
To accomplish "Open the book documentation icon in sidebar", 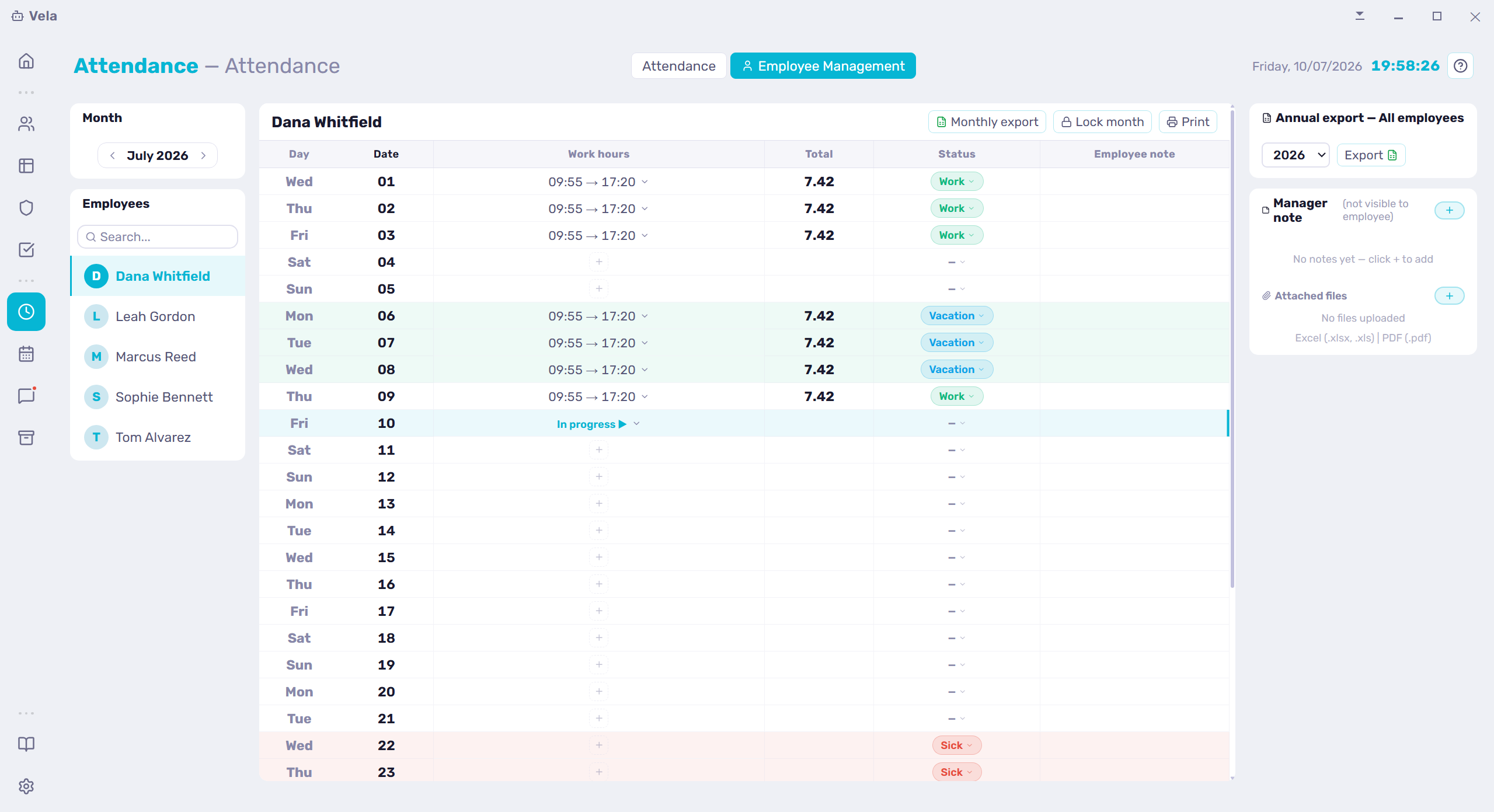I will 26,744.
